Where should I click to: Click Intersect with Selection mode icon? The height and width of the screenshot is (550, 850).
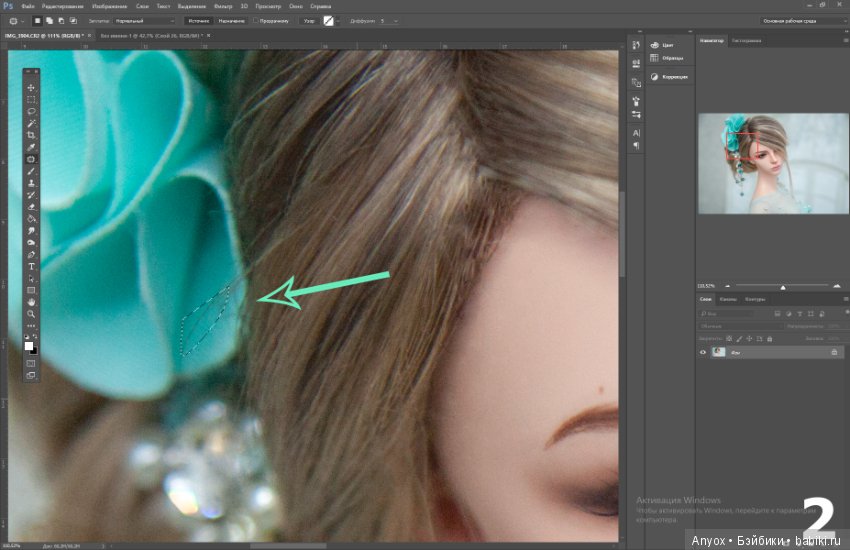coord(73,21)
